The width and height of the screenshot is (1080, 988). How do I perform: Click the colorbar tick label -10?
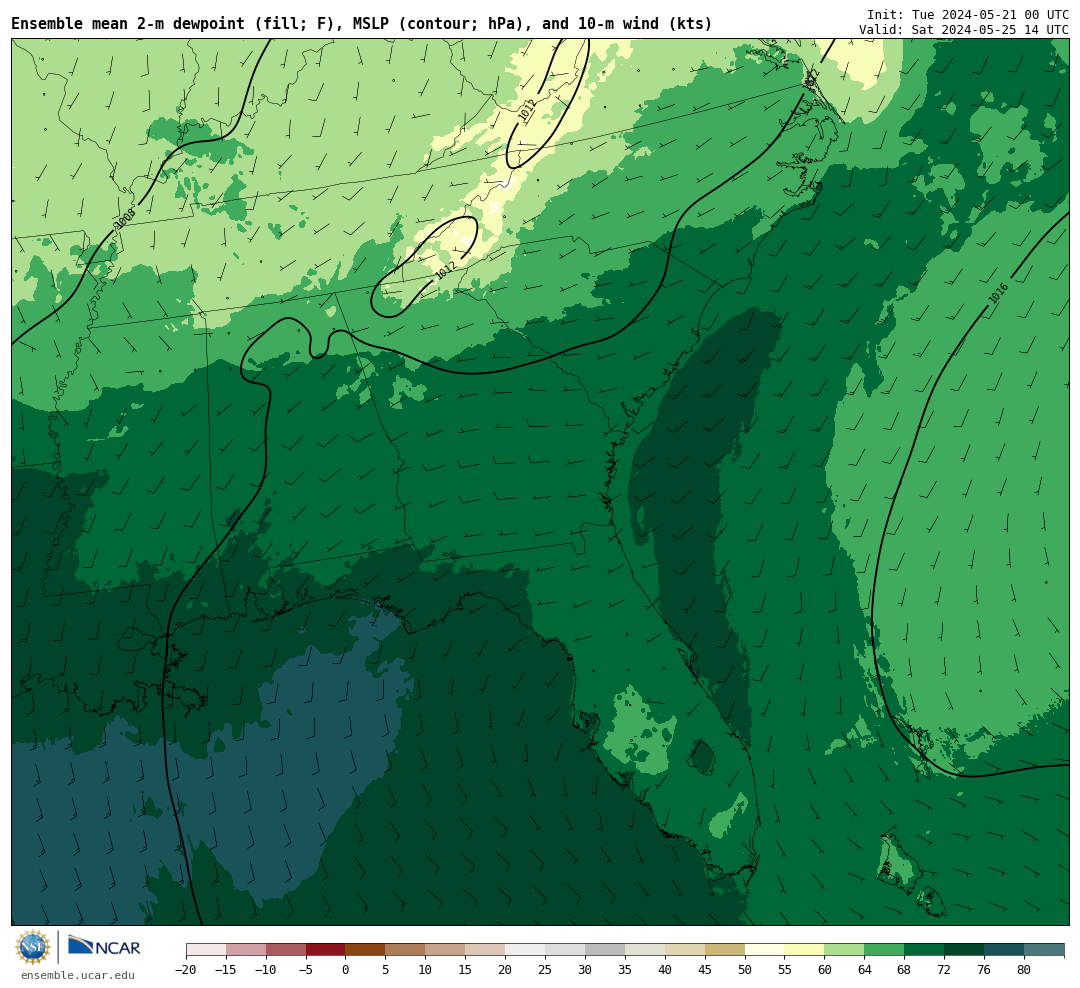coord(266,970)
